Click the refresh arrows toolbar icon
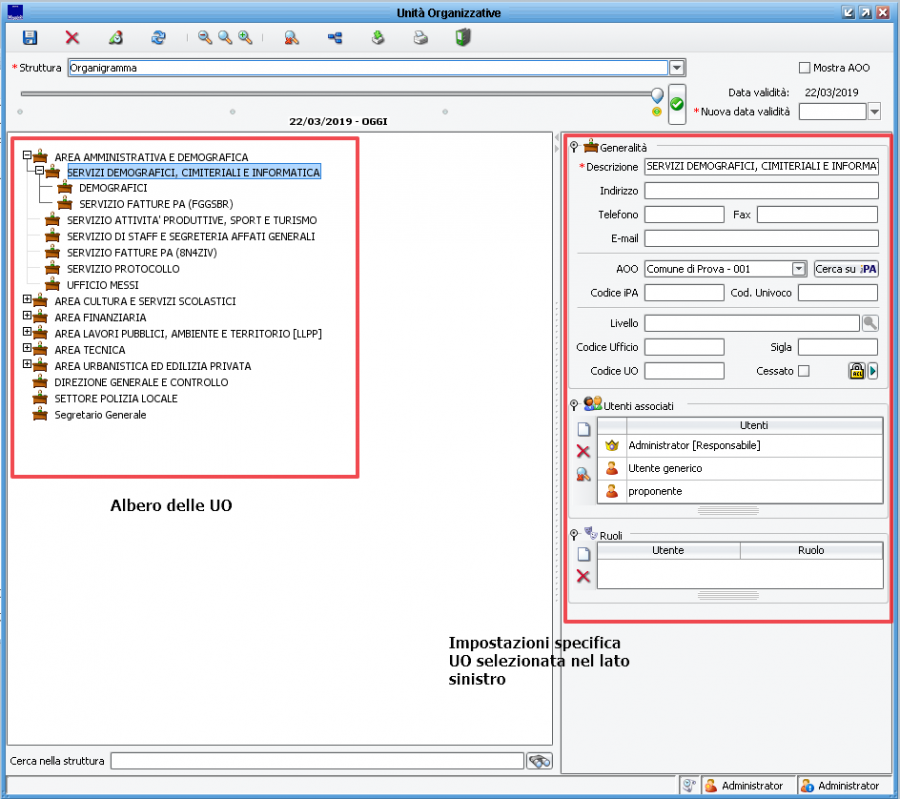 [158, 38]
